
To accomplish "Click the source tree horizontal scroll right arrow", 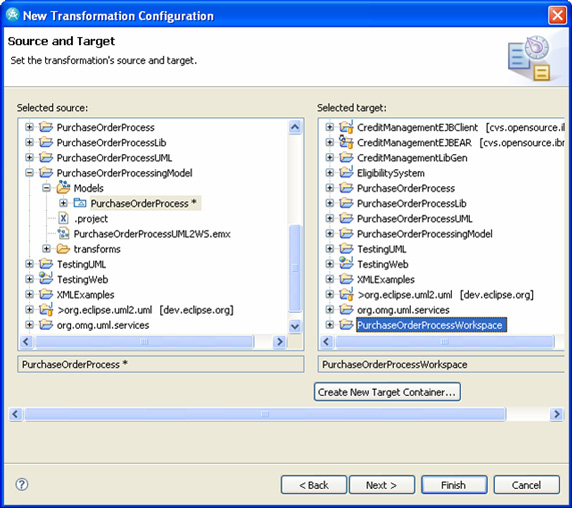I will (279, 342).
